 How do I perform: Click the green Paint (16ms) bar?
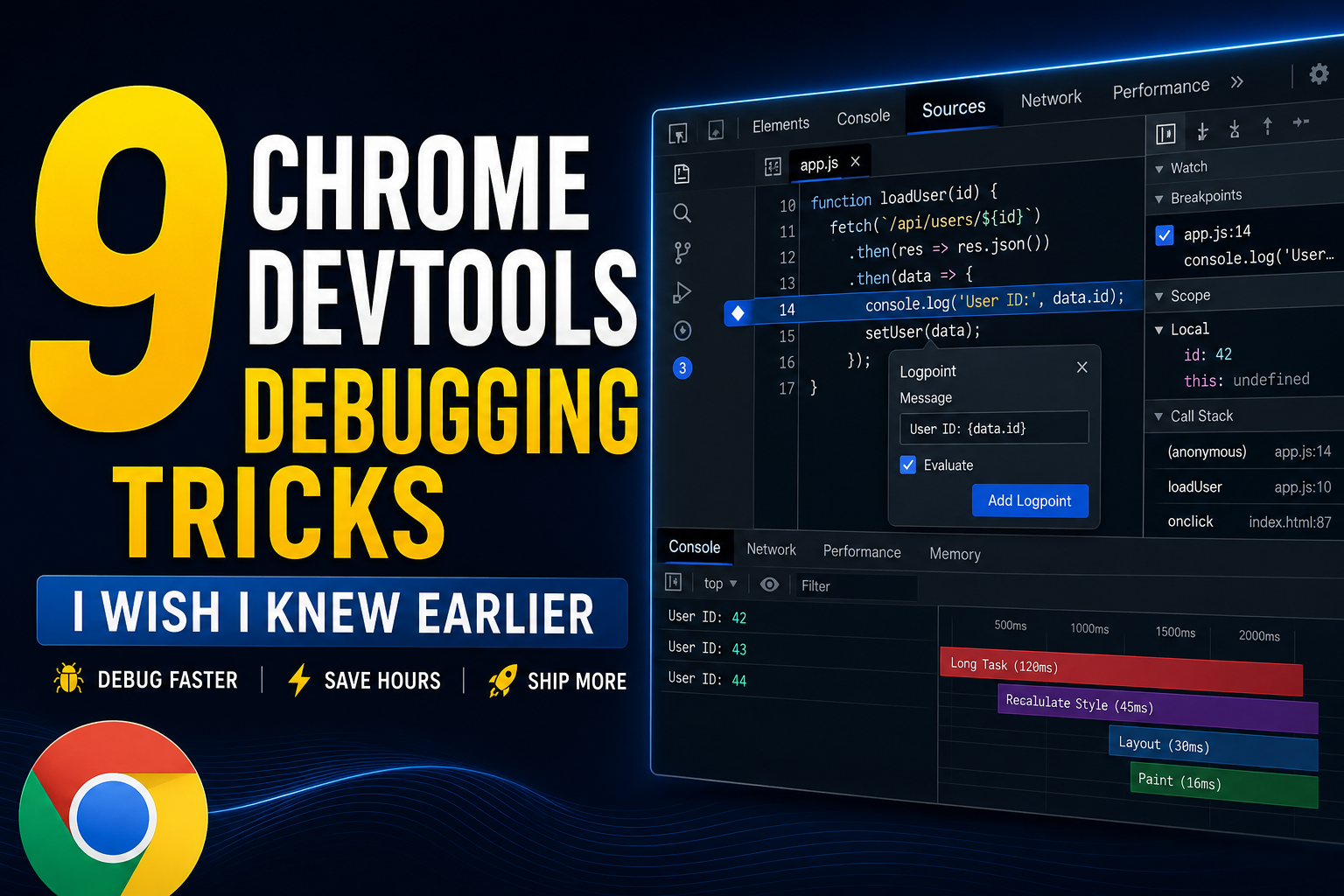(1224, 785)
